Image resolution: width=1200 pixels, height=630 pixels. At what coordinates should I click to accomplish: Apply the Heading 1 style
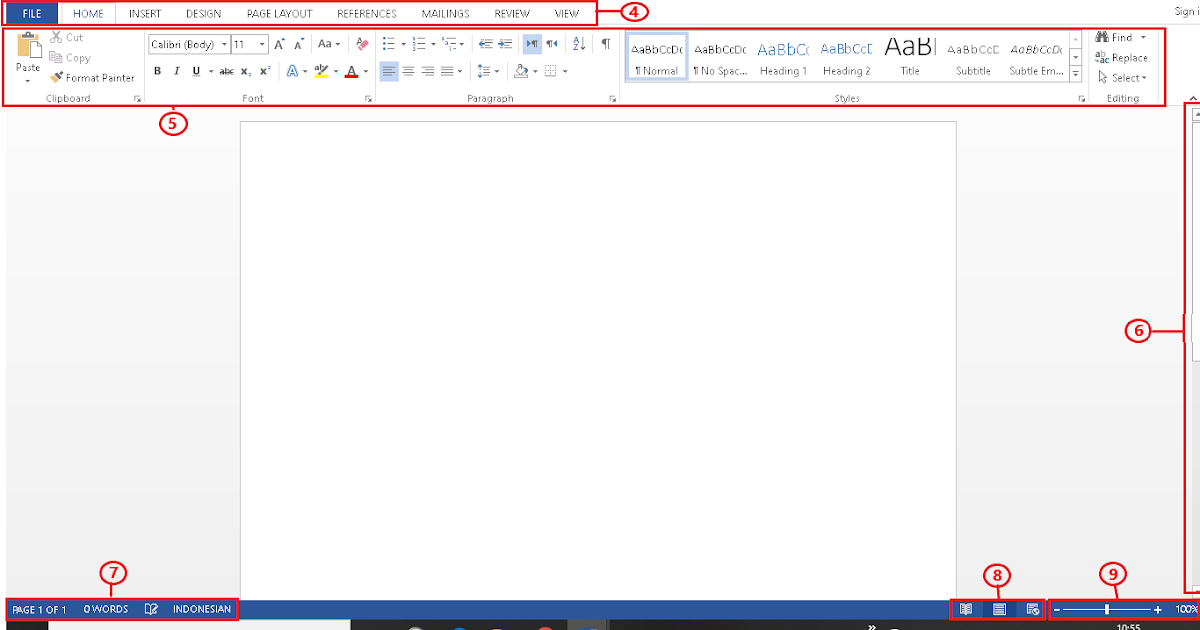click(x=783, y=58)
